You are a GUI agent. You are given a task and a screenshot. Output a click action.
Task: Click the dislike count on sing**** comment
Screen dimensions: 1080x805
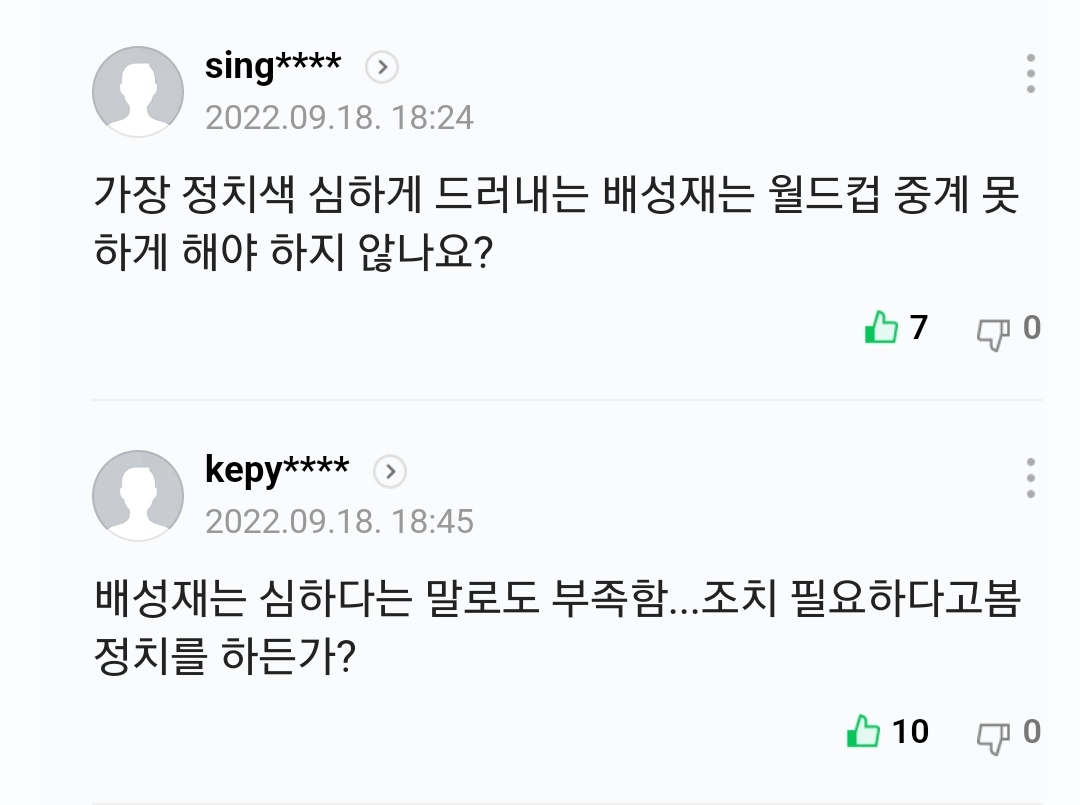click(1031, 328)
